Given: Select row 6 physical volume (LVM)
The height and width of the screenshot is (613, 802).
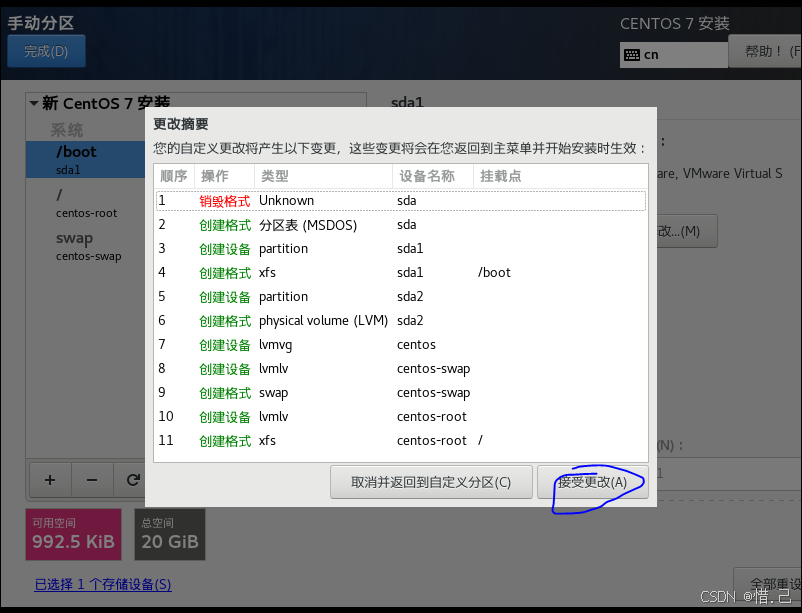Looking at the screenshot, I should coord(400,321).
